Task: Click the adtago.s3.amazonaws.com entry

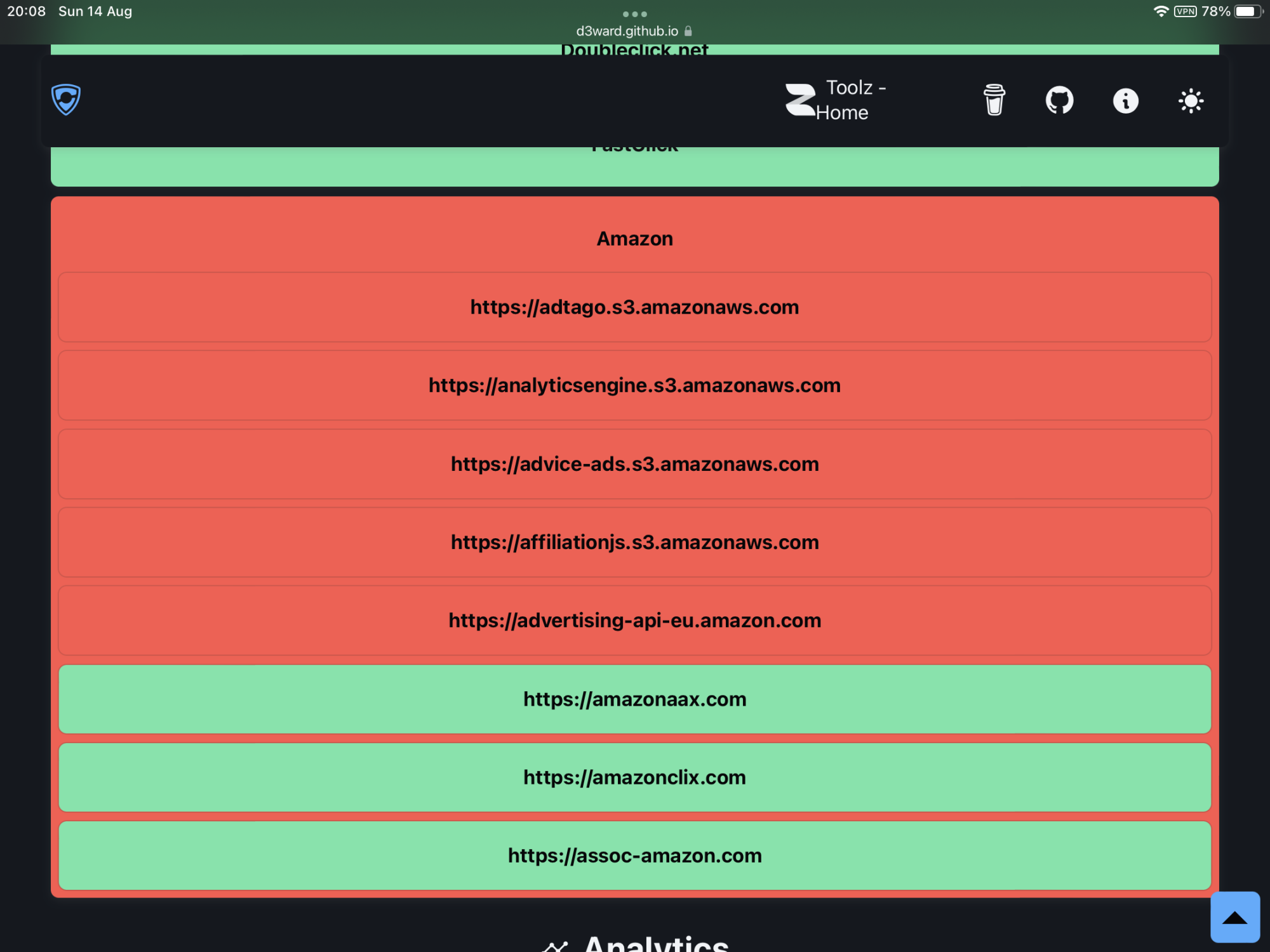Action: click(x=634, y=307)
